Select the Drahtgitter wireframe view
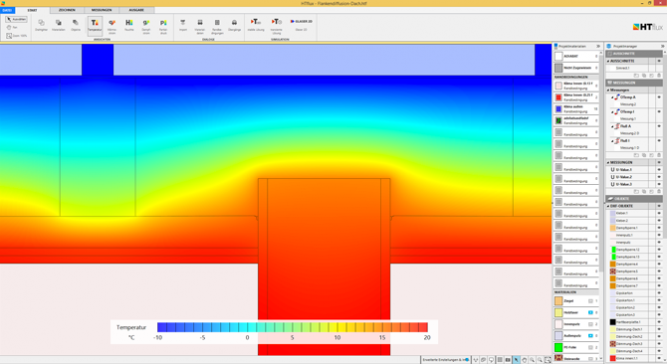 [x=41, y=26]
